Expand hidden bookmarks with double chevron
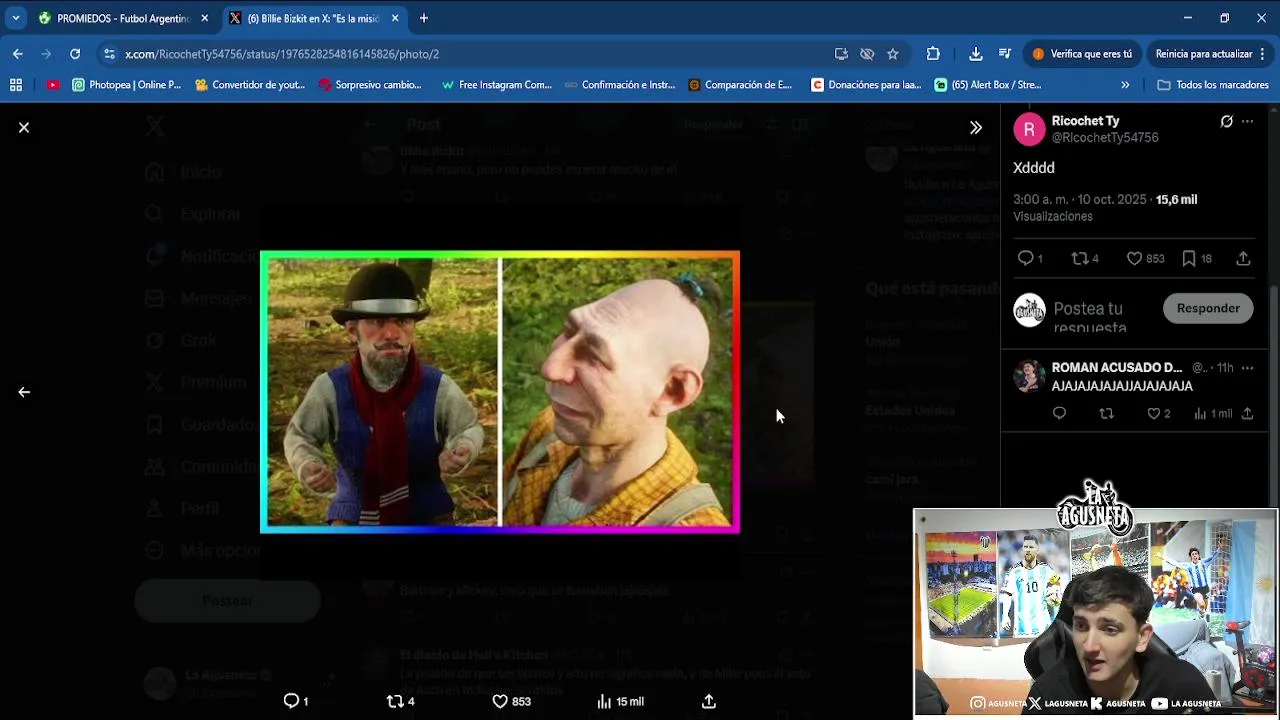This screenshot has width=1280, height=720. pyautogui.click(x=1125, y=85)
